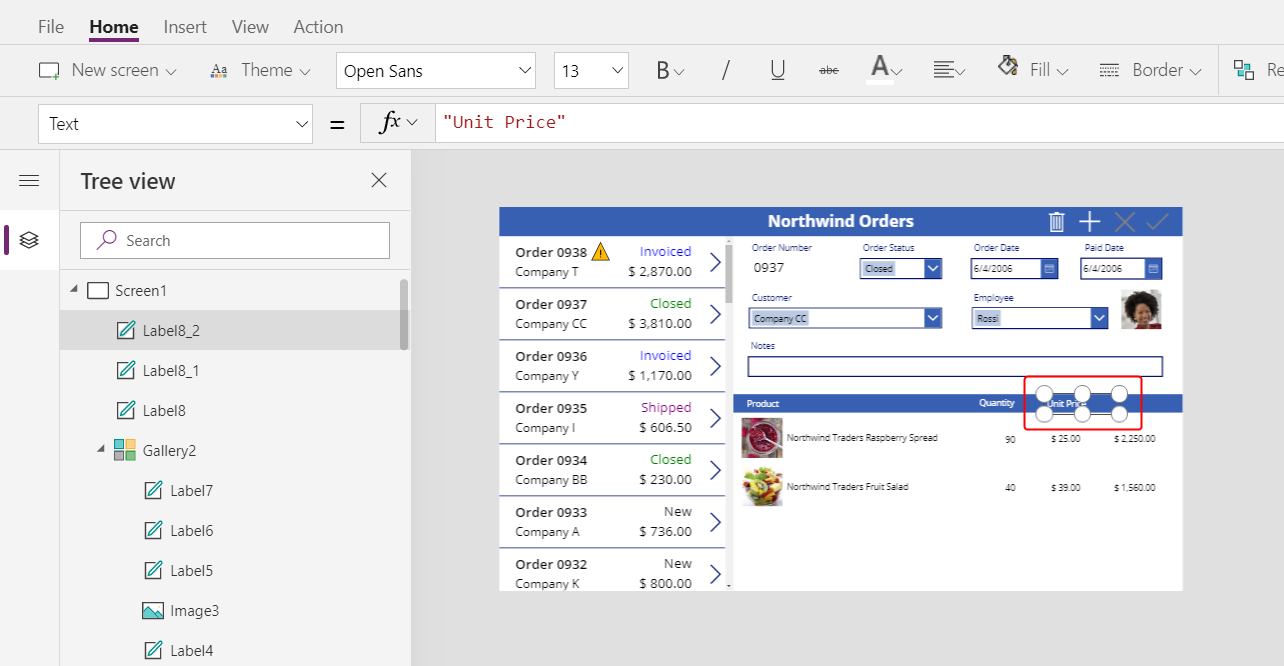Open the text alignment options

(948, 70)
